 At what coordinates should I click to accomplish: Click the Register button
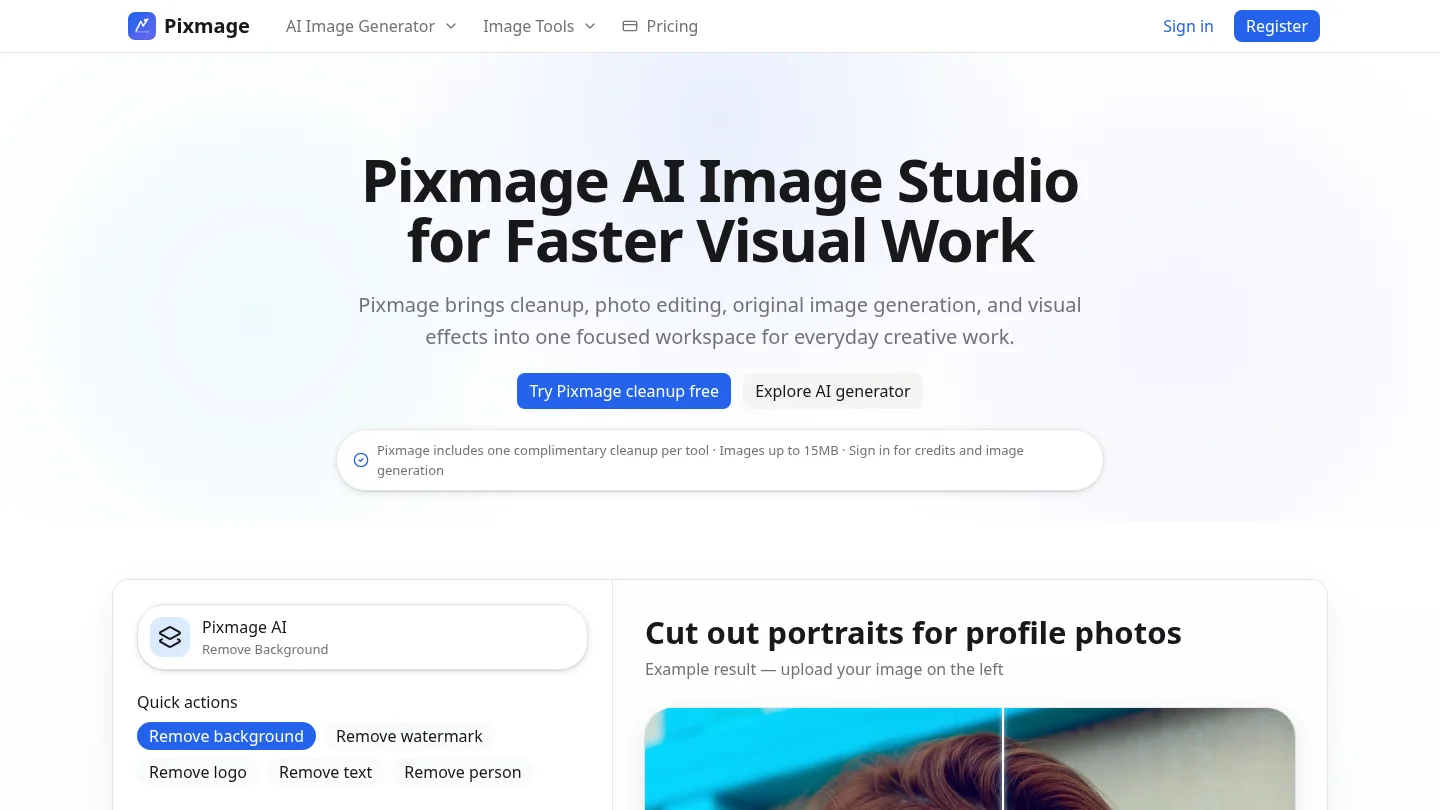click(1277, 26)
